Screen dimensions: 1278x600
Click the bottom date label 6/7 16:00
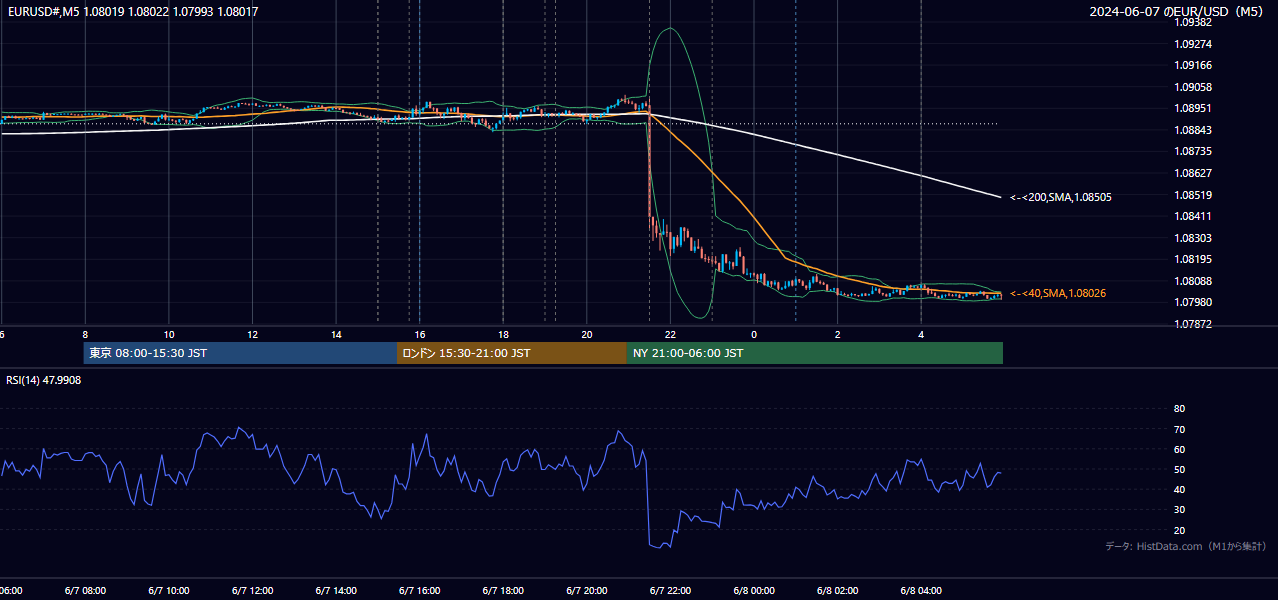point(420,591)
